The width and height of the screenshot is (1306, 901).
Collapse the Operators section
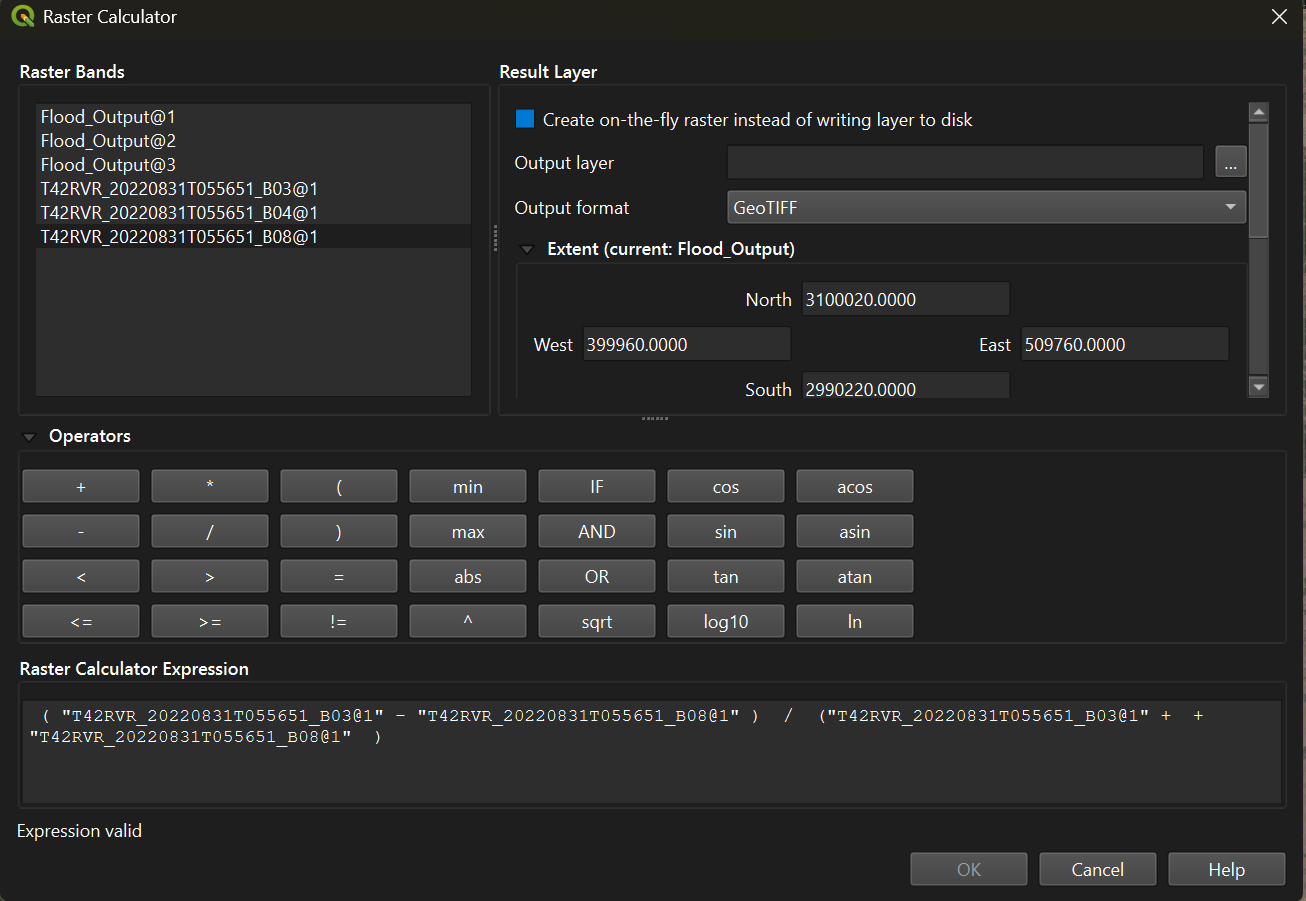[x=29, y=437]
